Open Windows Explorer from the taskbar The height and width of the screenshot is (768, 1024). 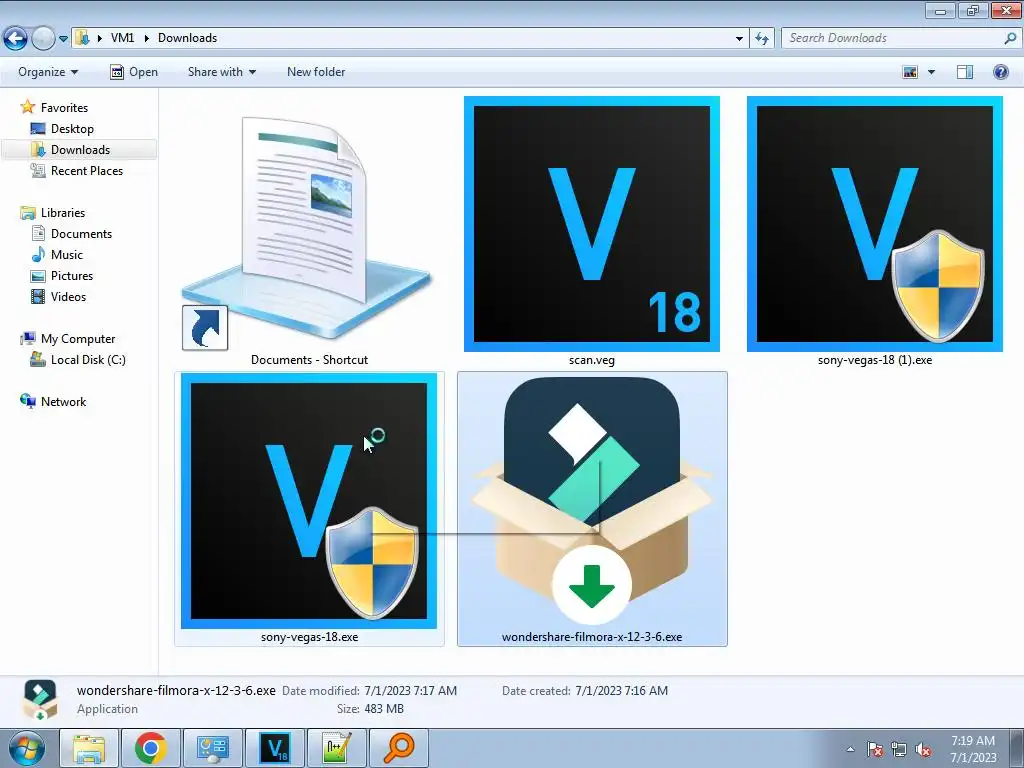pyautogui.click(x=89, y=748)
